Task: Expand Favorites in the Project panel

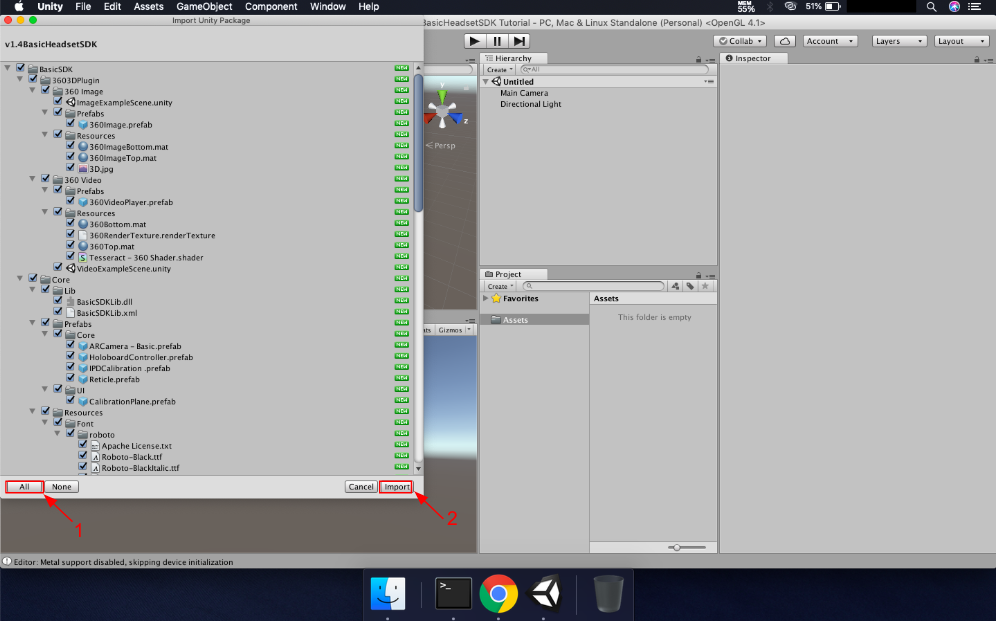Action: point(486,298)
